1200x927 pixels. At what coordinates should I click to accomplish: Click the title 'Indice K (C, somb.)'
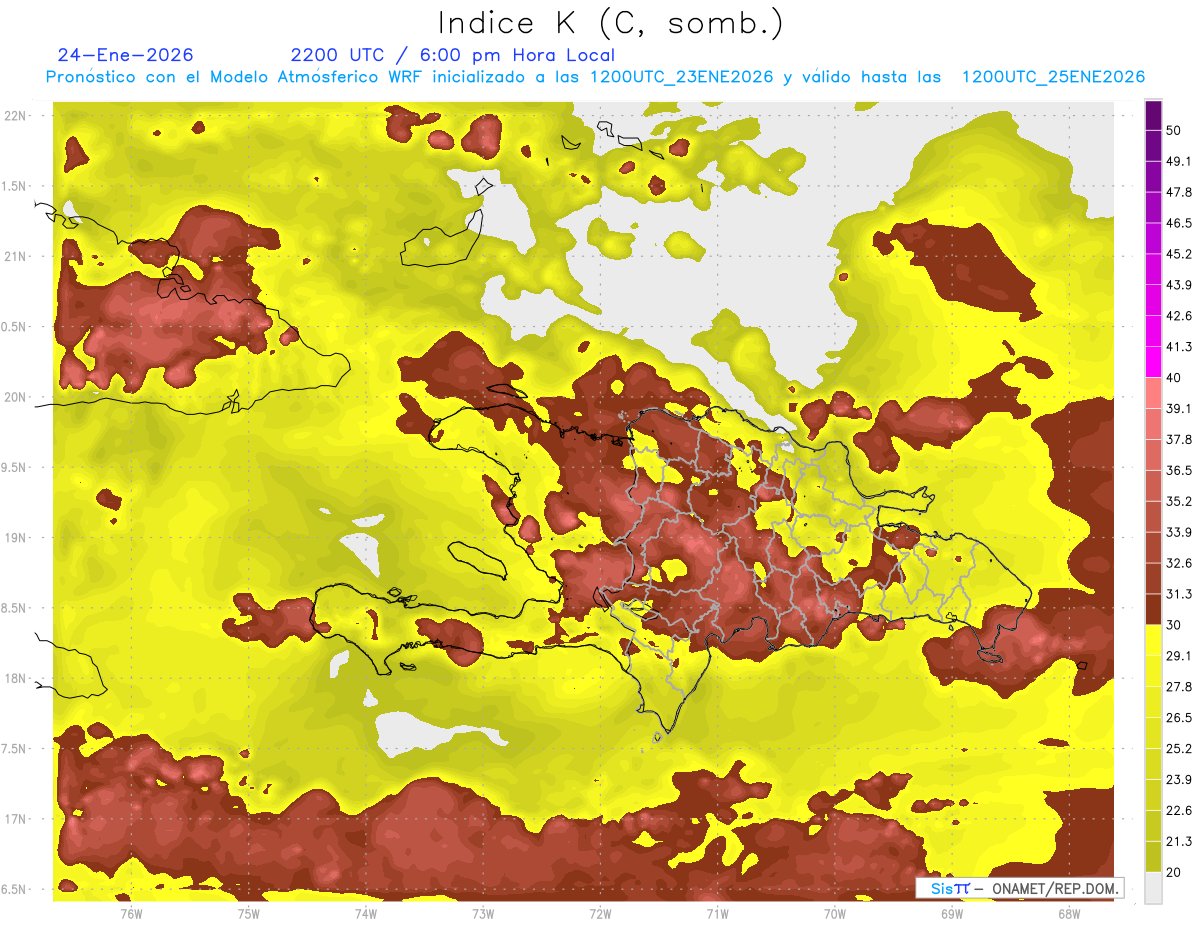(x=610, y=23)
